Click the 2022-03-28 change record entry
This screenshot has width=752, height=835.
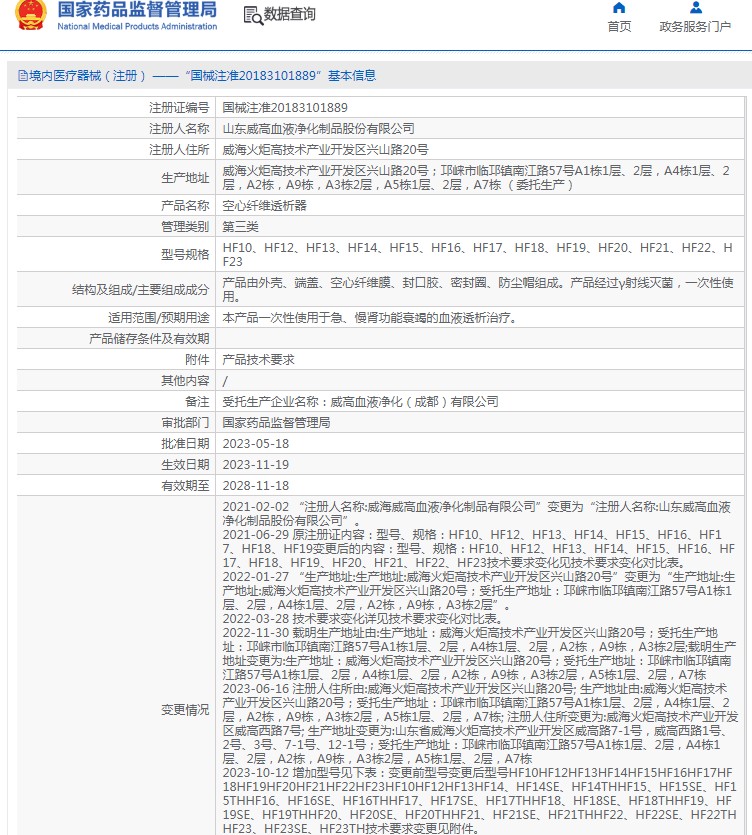pos(362,619)
